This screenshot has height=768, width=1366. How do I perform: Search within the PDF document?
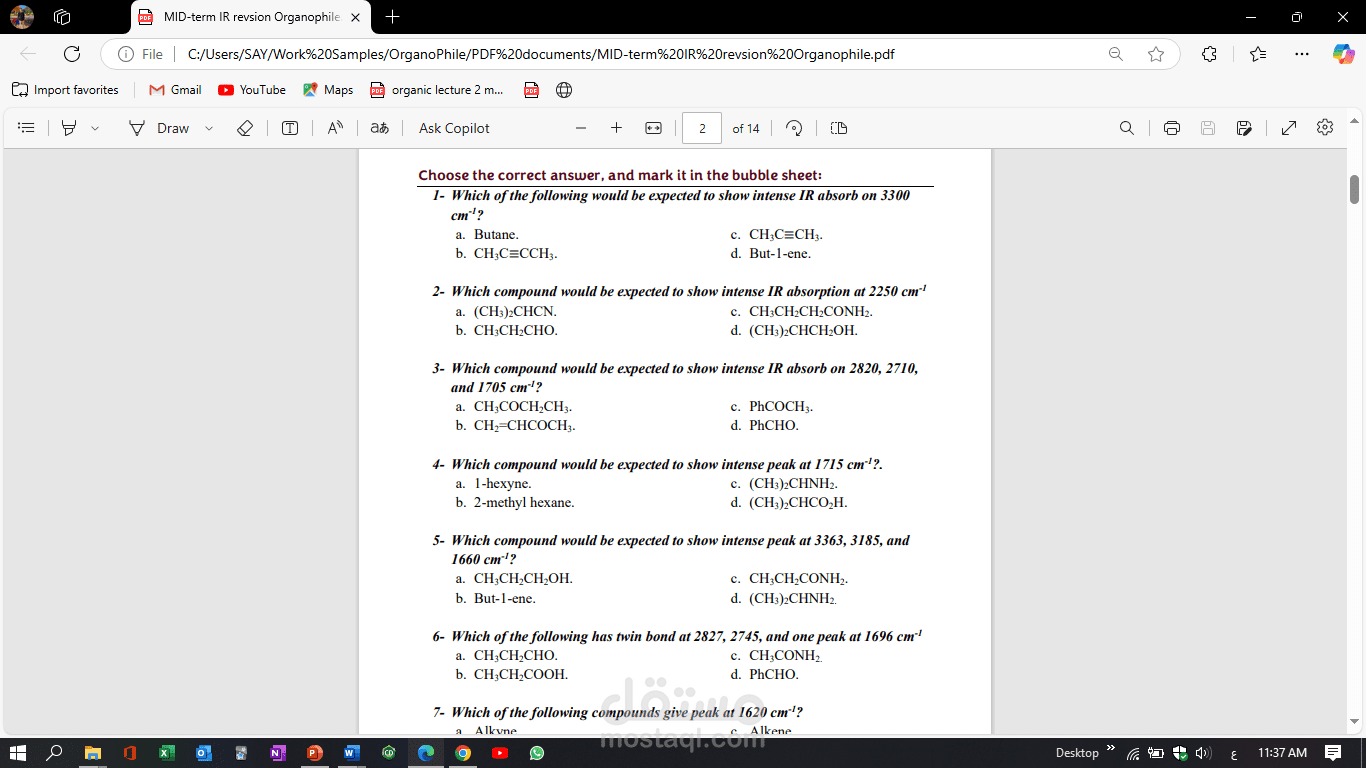(x=1127, y=128)
